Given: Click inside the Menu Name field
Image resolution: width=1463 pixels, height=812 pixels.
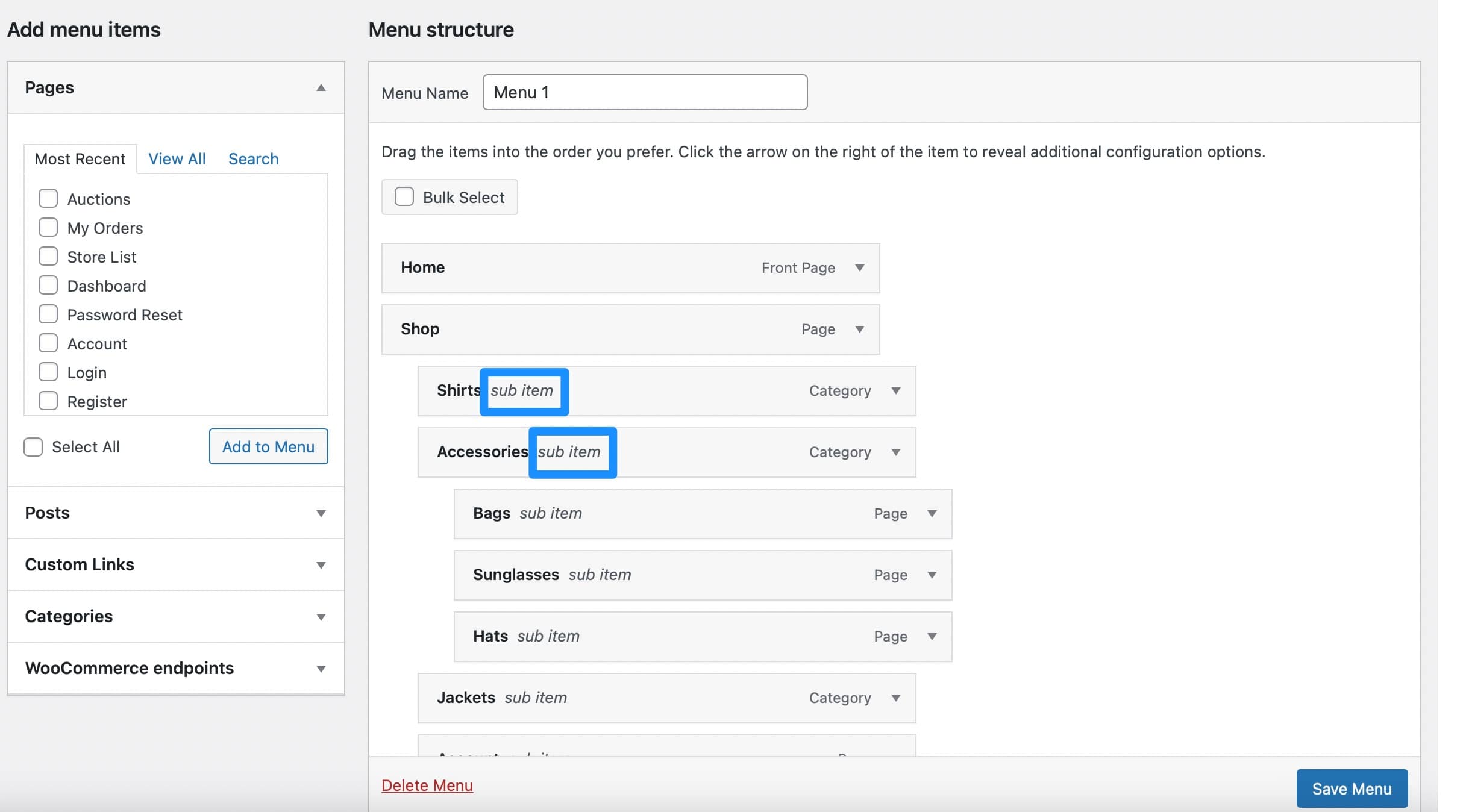Looking at the screenshot, I should click(x=644, y=92).
